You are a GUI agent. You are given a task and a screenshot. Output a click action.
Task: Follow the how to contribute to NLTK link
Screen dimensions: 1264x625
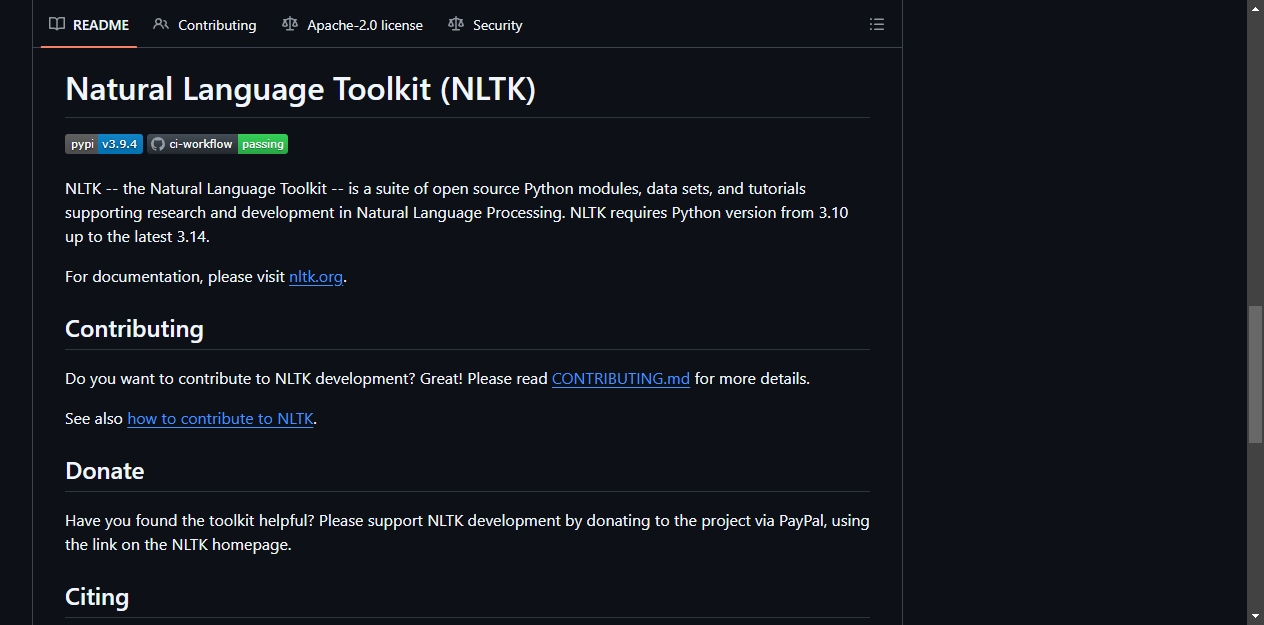(220, 419)
